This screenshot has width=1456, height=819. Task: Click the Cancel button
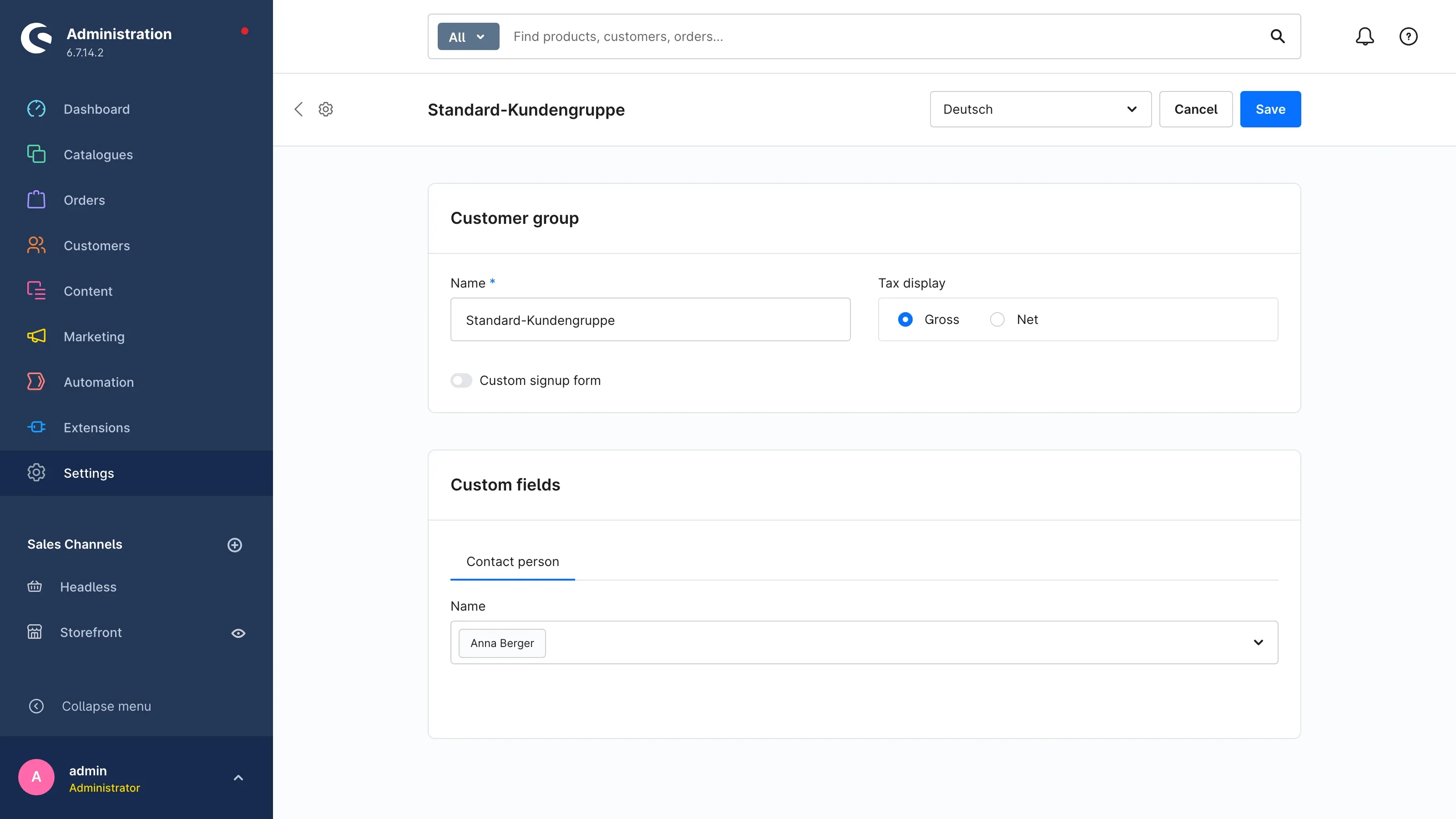tap(1195, 109)
